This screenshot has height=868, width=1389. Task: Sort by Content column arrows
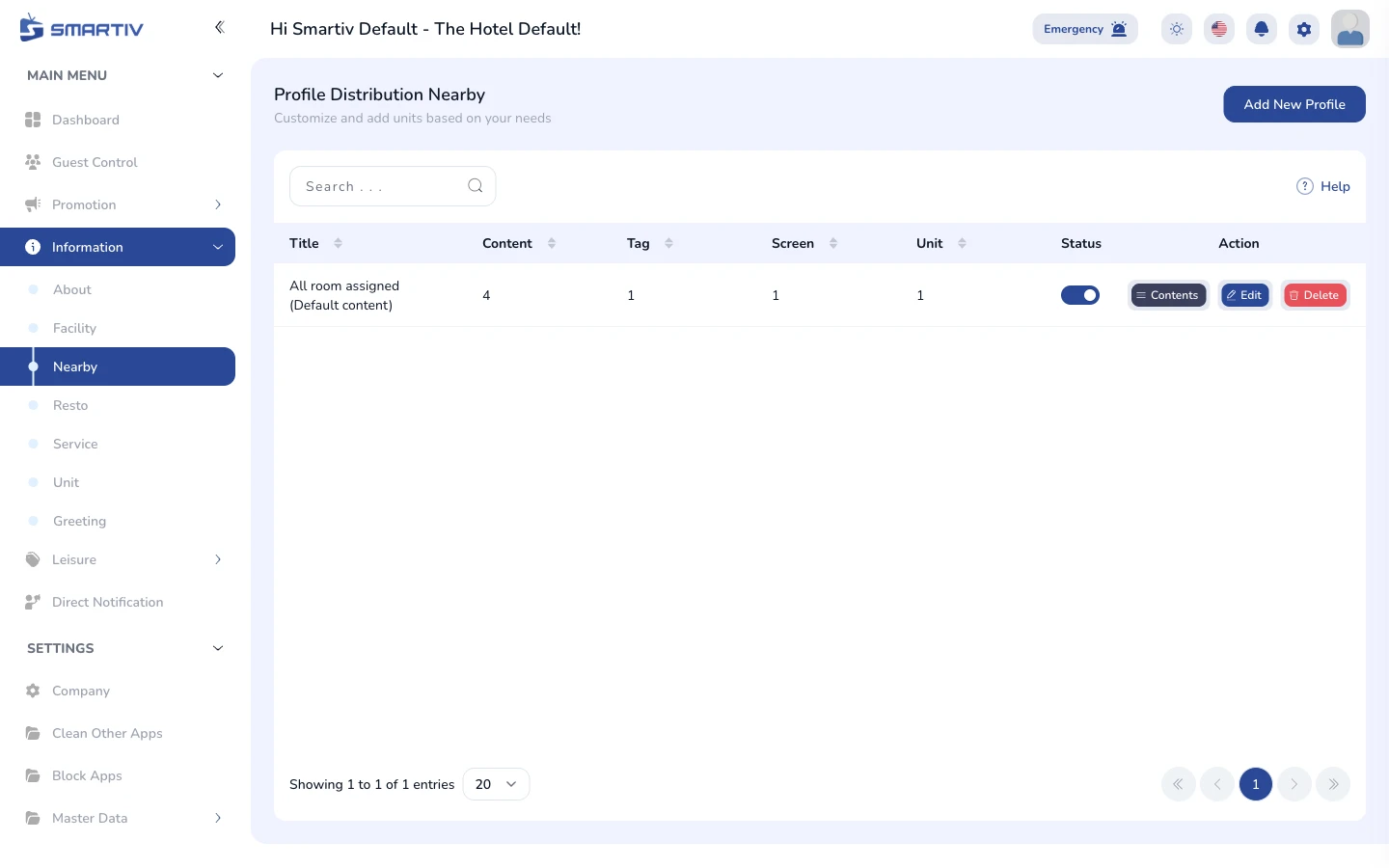coord(552,243)
